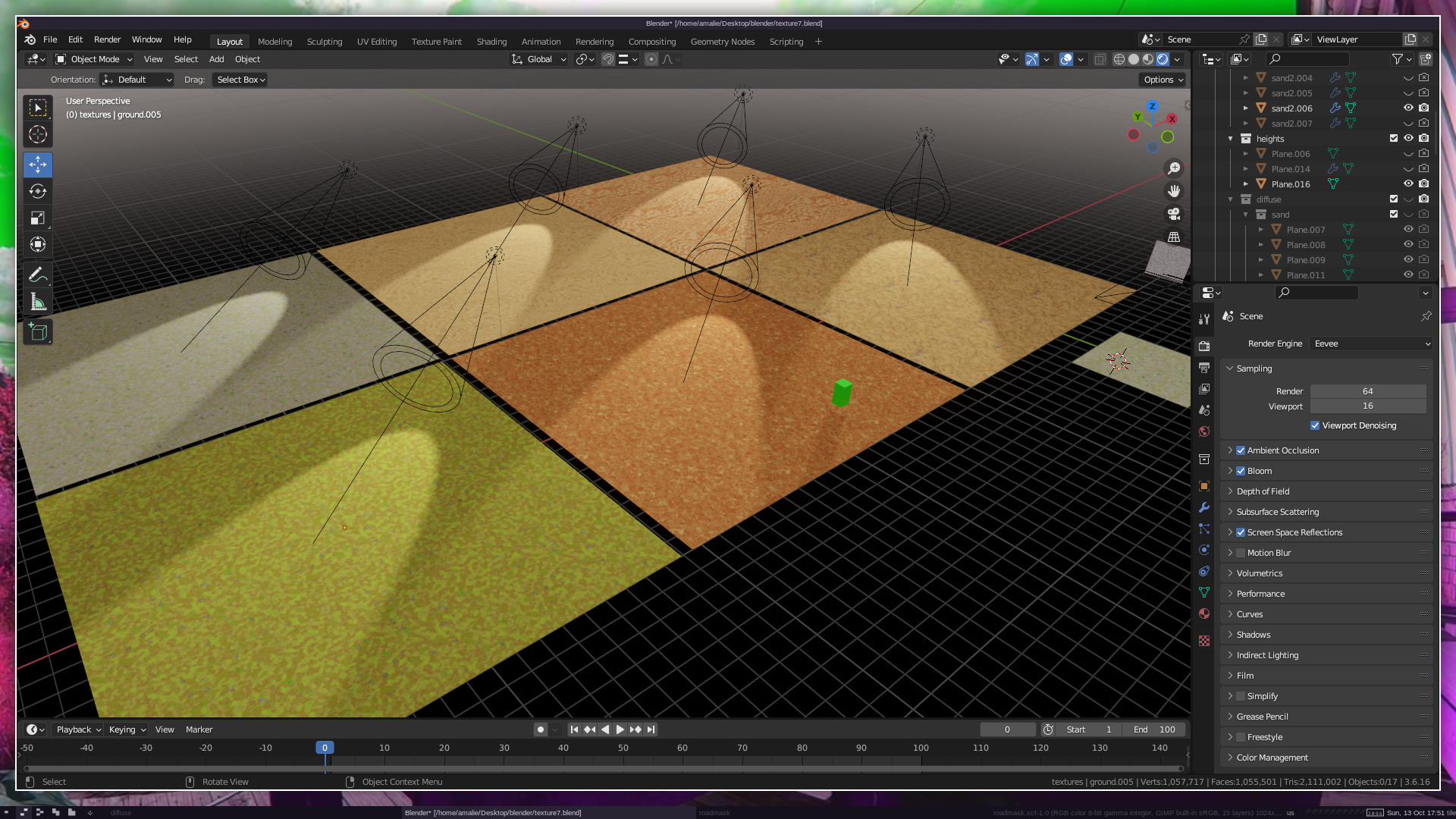This screenshot has height=819, width=1456.
Task: Activate the Annotate tool
Action: click(38, 275)
